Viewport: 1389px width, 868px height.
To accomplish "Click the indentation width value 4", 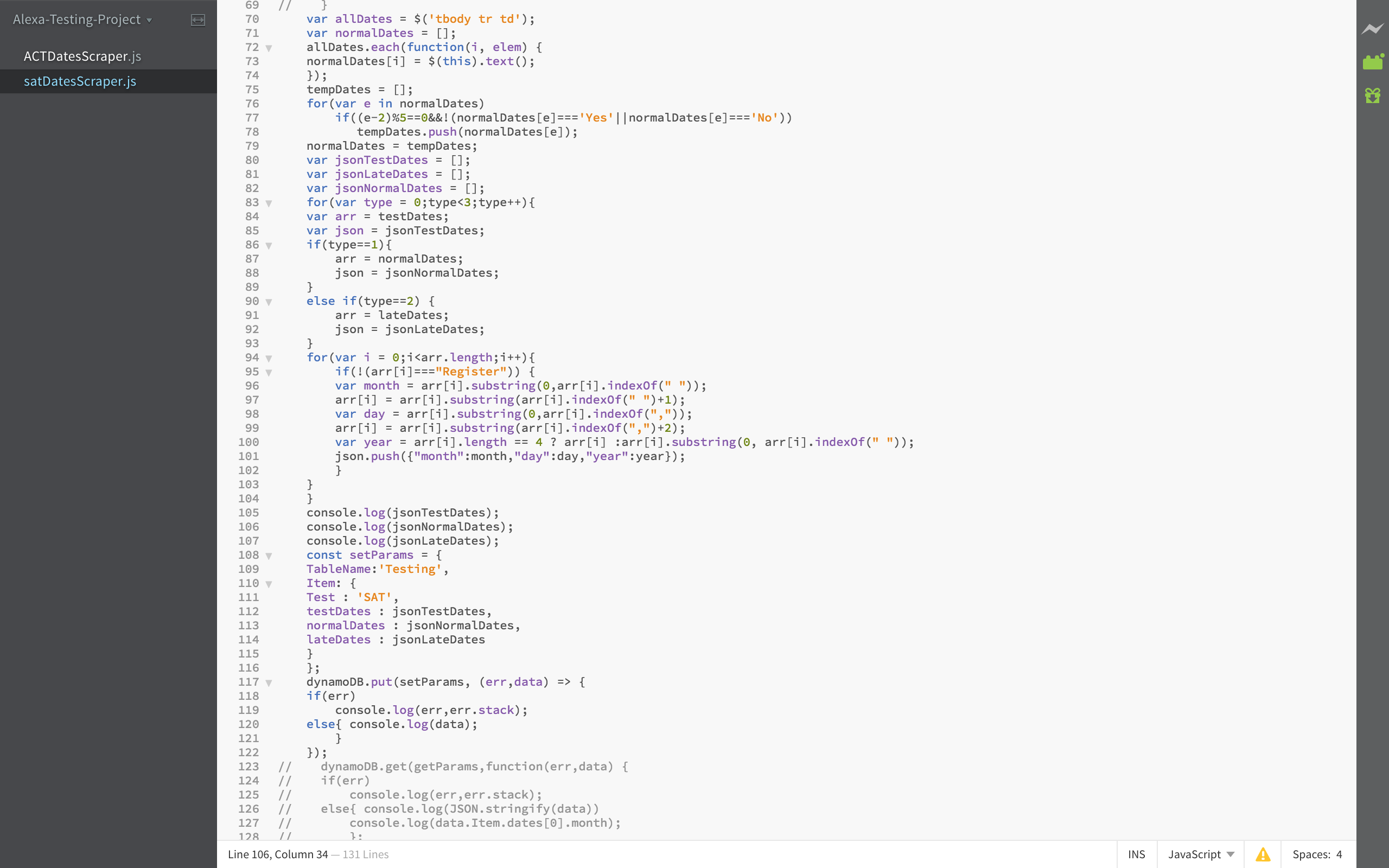I will tap(1339, 854).
